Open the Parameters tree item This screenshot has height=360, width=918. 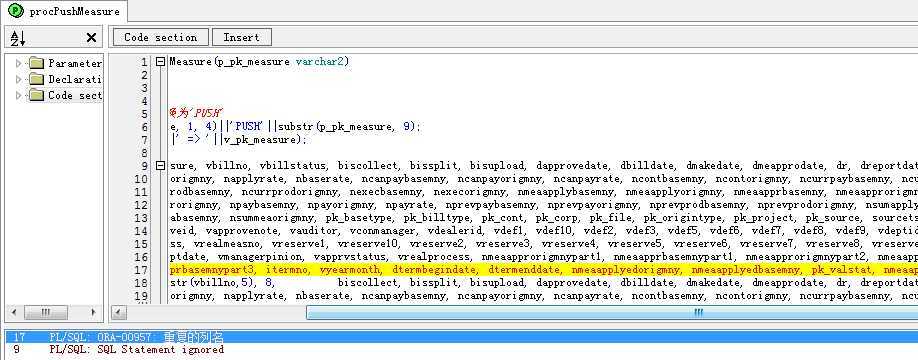pos(75,63)
